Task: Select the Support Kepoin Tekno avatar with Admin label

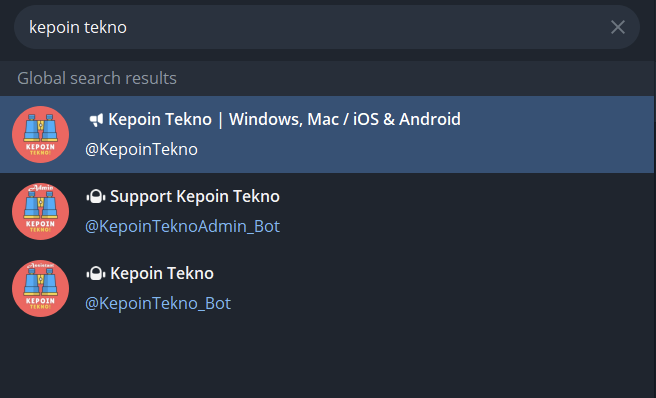Action: [x=41, y=211]
